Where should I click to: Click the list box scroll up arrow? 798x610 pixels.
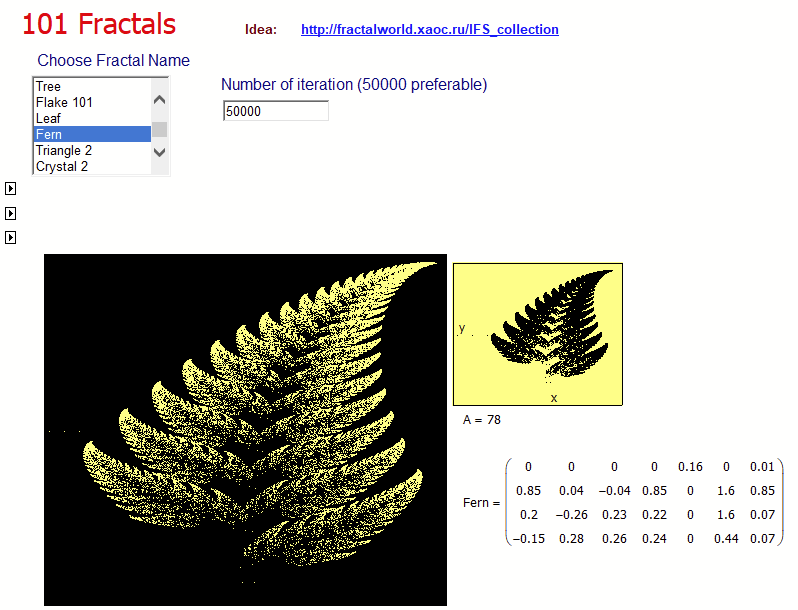tap(159, 100)
